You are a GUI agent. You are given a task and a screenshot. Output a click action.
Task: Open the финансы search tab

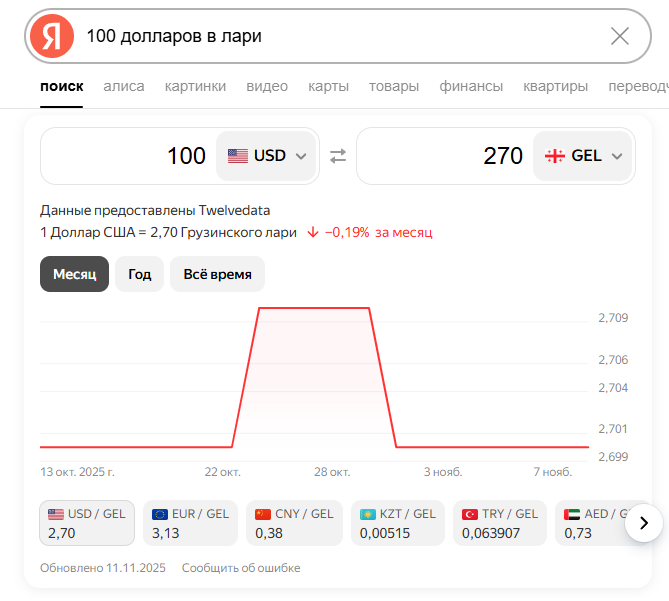coord(471,86)
